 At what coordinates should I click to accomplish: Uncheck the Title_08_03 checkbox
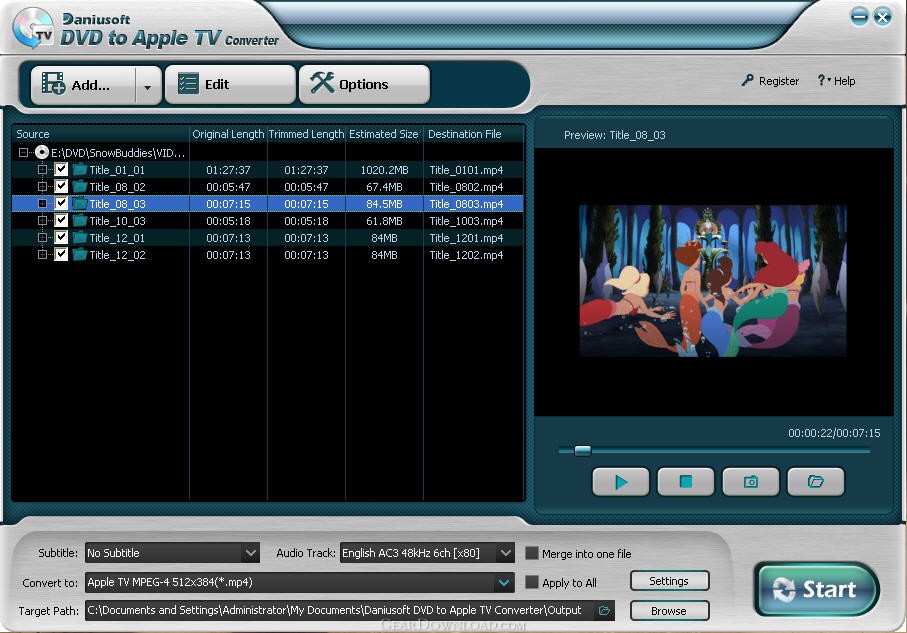point(61,203)
